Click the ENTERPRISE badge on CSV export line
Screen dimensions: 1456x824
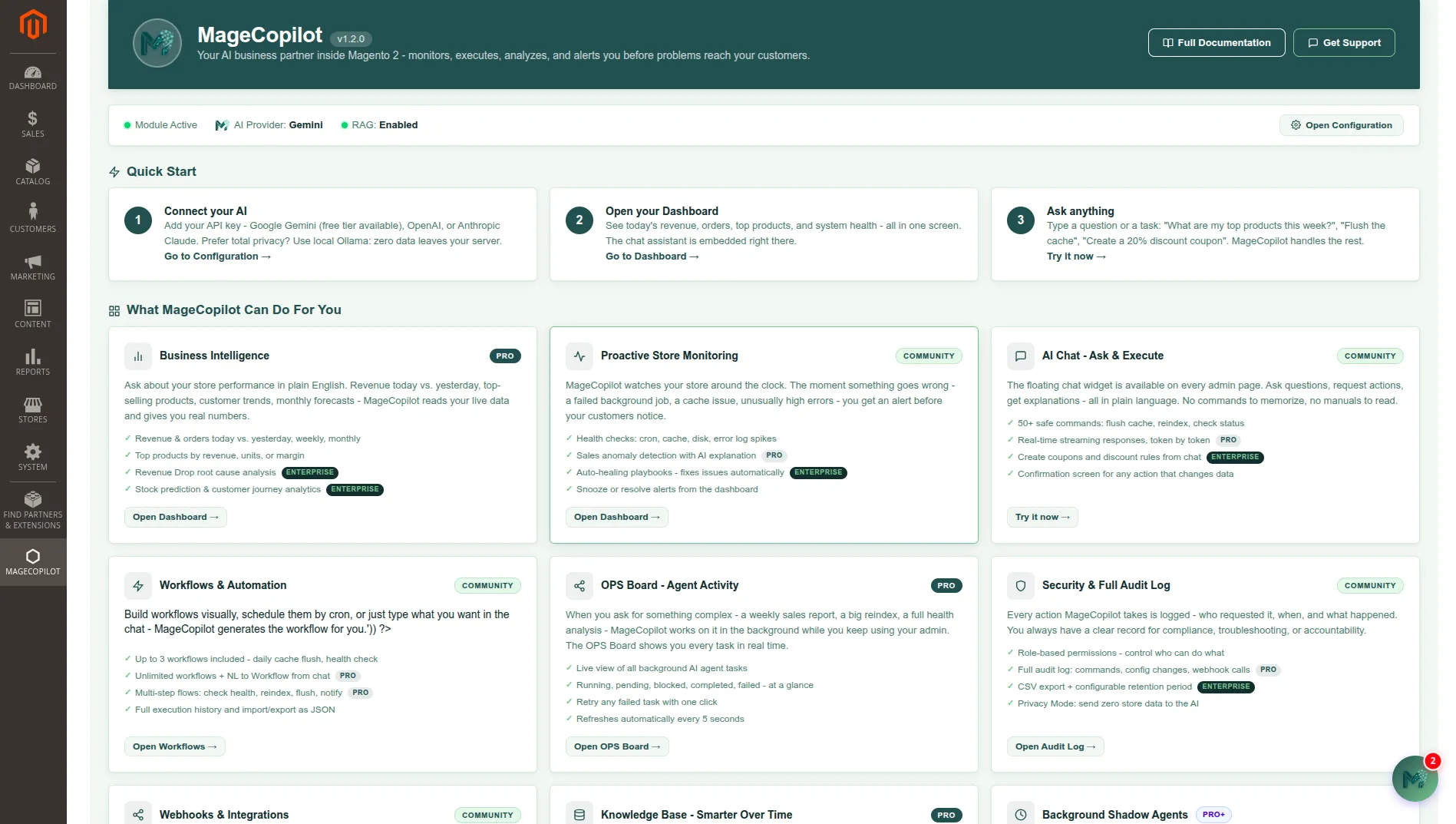click(x=1226, y=687)
